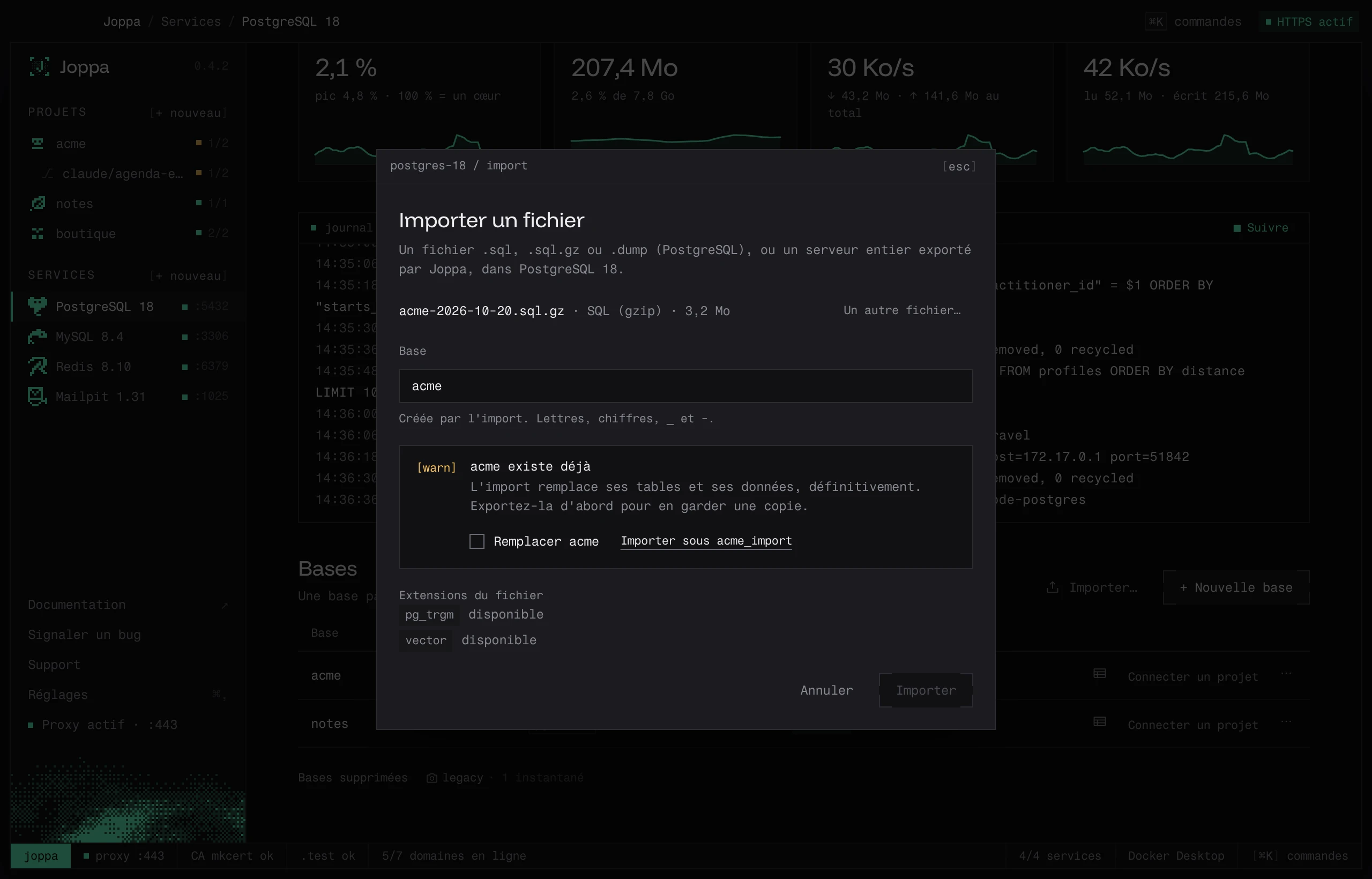This screenshot has height=879, width=1372.
Task: Click the PostgreSQL 18 elephant icon
Action: (x=38, y=307)
